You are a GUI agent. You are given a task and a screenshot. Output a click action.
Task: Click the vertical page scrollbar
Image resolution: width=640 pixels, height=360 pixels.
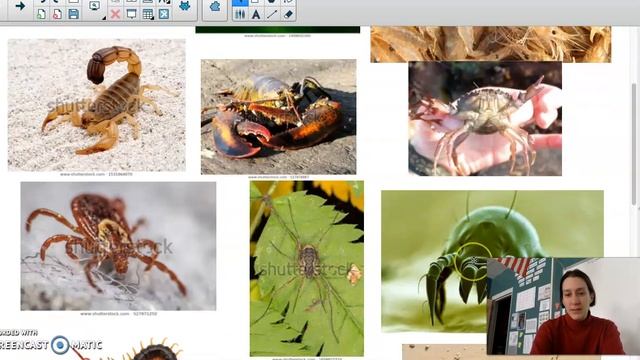coord(635,144)
